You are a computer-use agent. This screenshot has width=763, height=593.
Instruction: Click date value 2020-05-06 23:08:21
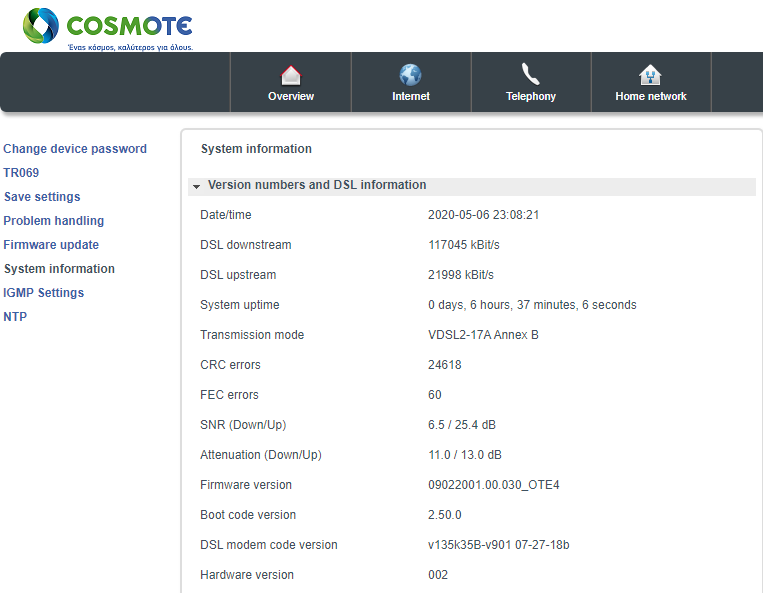coord(484,215)
